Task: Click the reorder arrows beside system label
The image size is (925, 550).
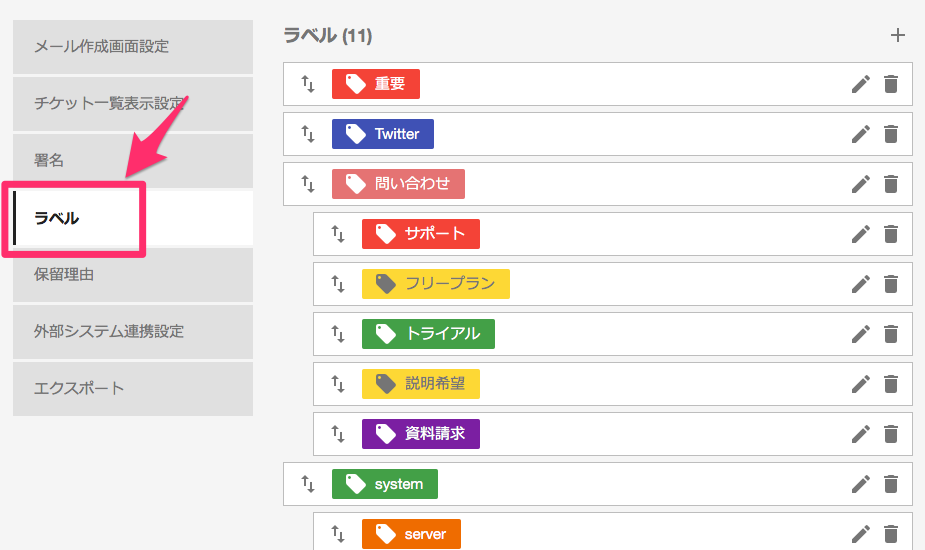Action: coord(308,484)
